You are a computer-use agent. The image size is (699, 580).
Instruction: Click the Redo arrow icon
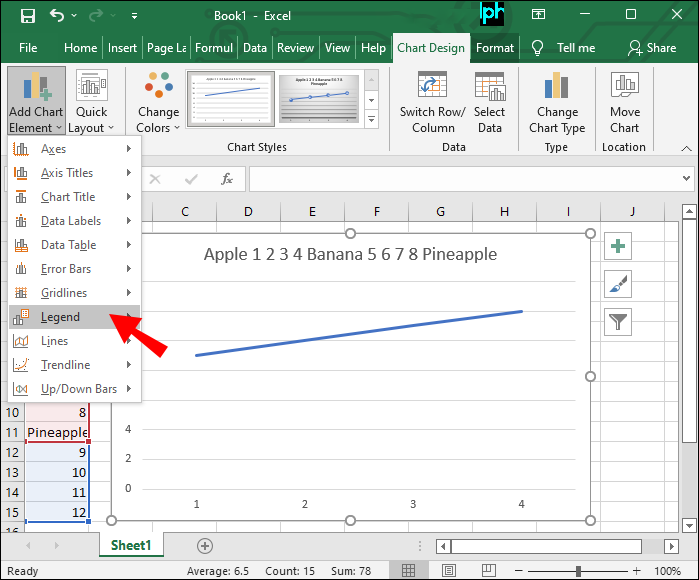[96, 16]
